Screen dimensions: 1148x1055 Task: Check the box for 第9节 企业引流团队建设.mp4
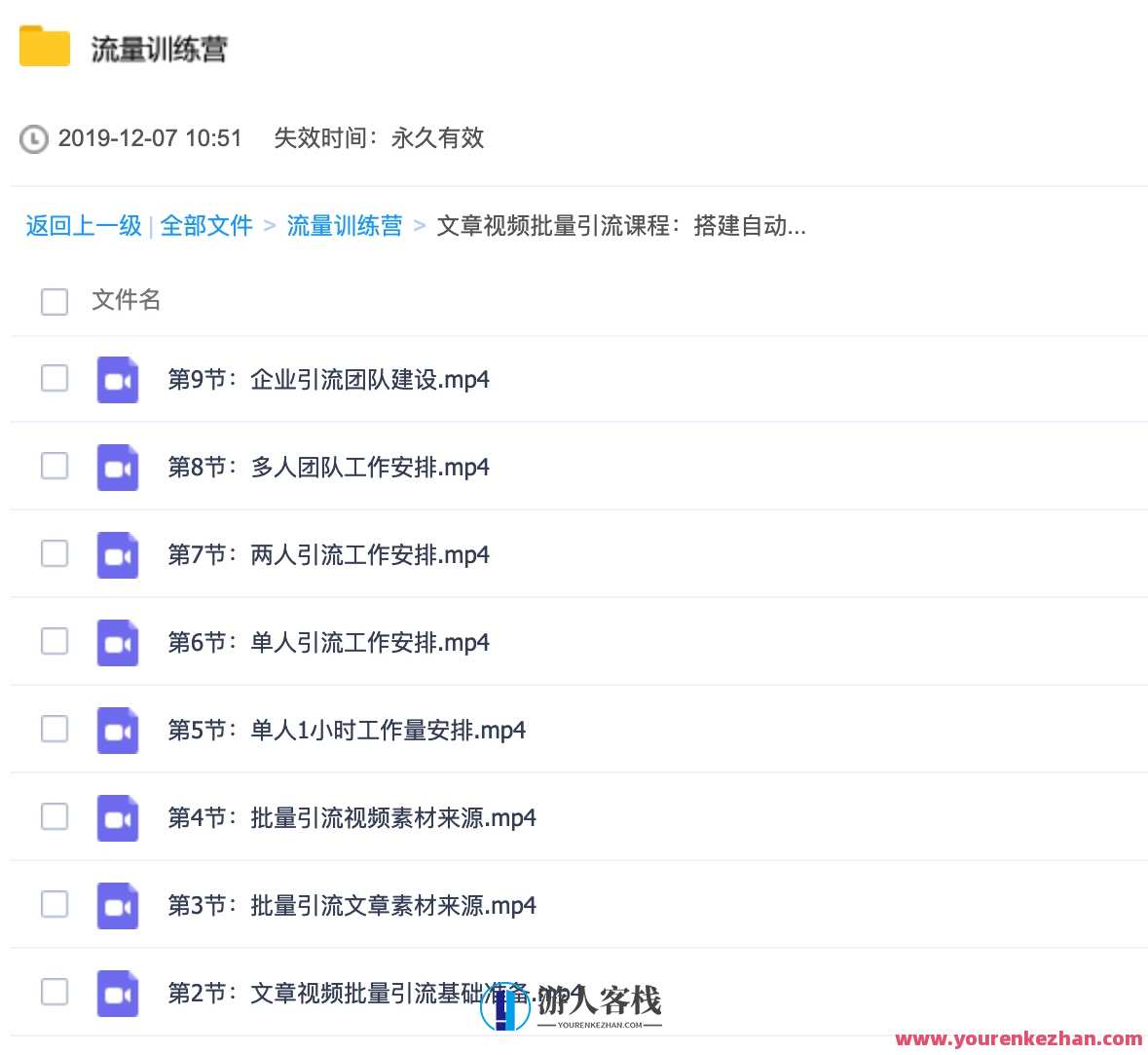(x=54, y=379)
